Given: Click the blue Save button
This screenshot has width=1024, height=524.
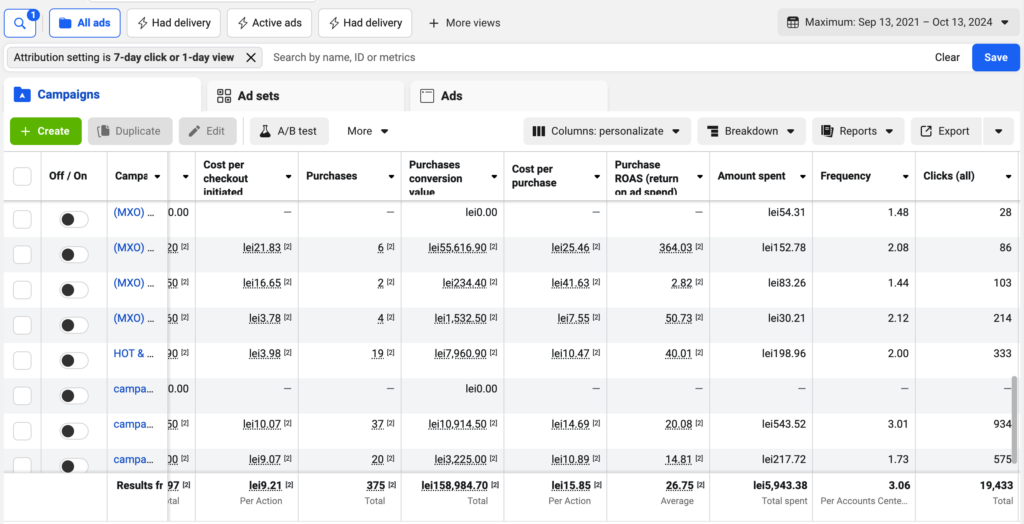Looking at the screenshot, I should (x=995, y=57).
